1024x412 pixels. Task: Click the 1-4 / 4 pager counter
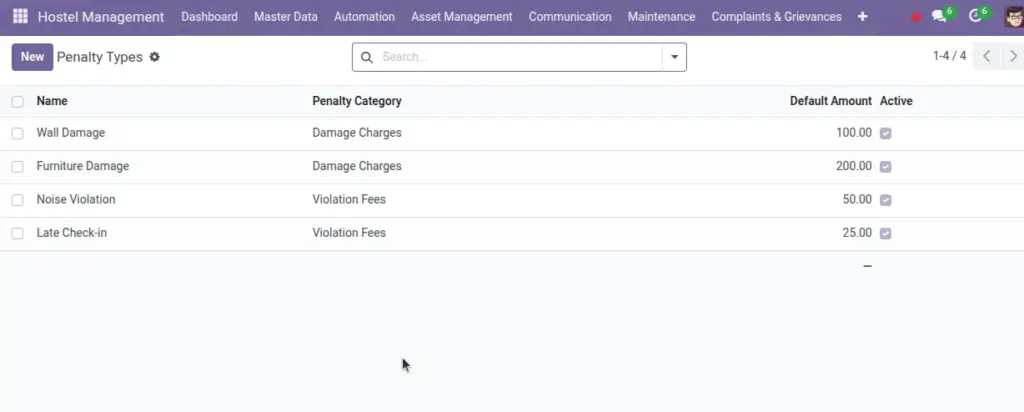950,56
